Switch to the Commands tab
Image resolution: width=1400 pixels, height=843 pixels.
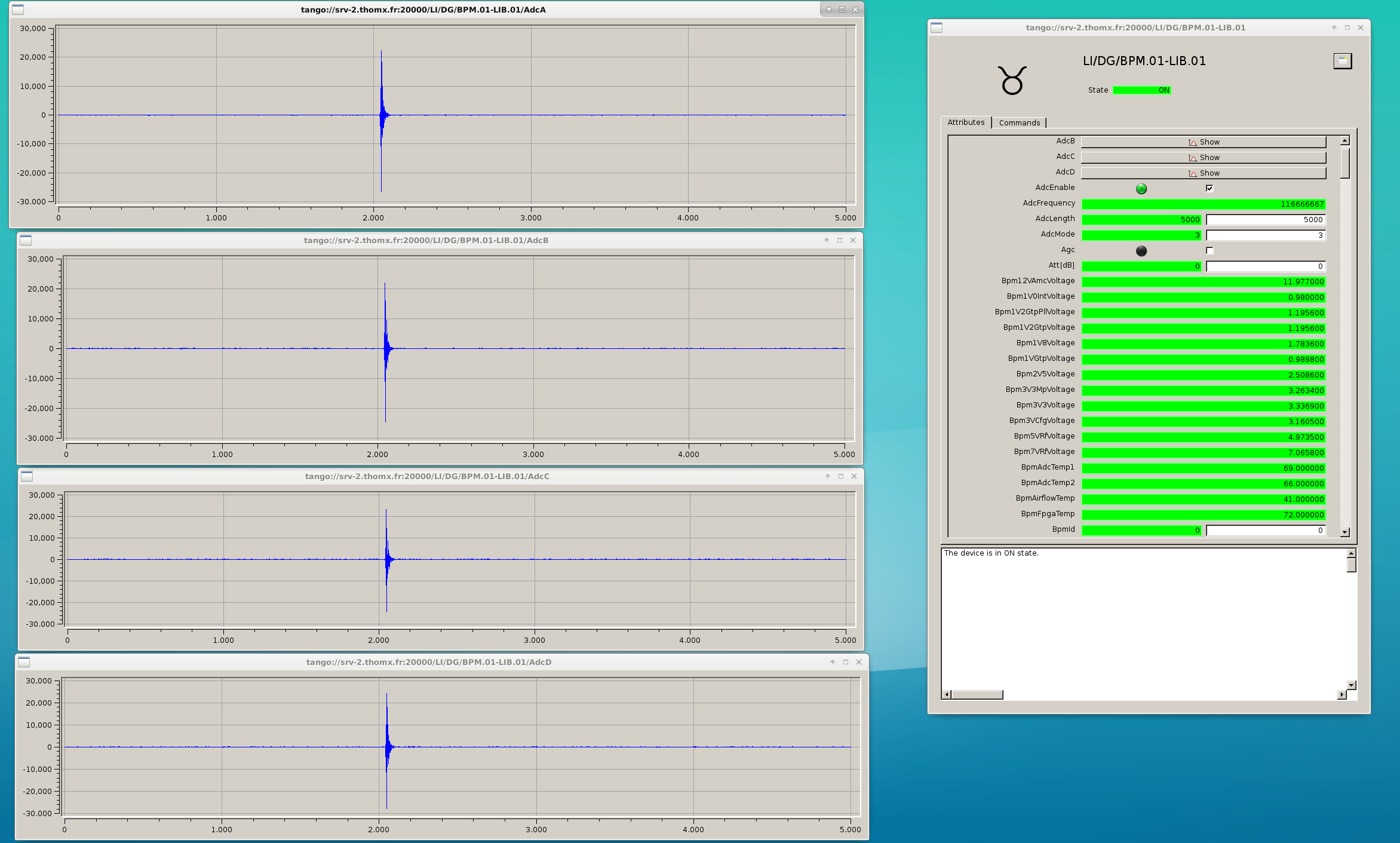(x=1019, y=122)
